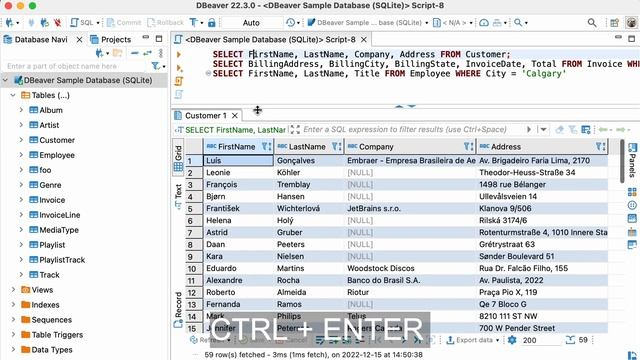
Task: Toggle transaction lock icon in toolbar
Action: pos(211,22)
